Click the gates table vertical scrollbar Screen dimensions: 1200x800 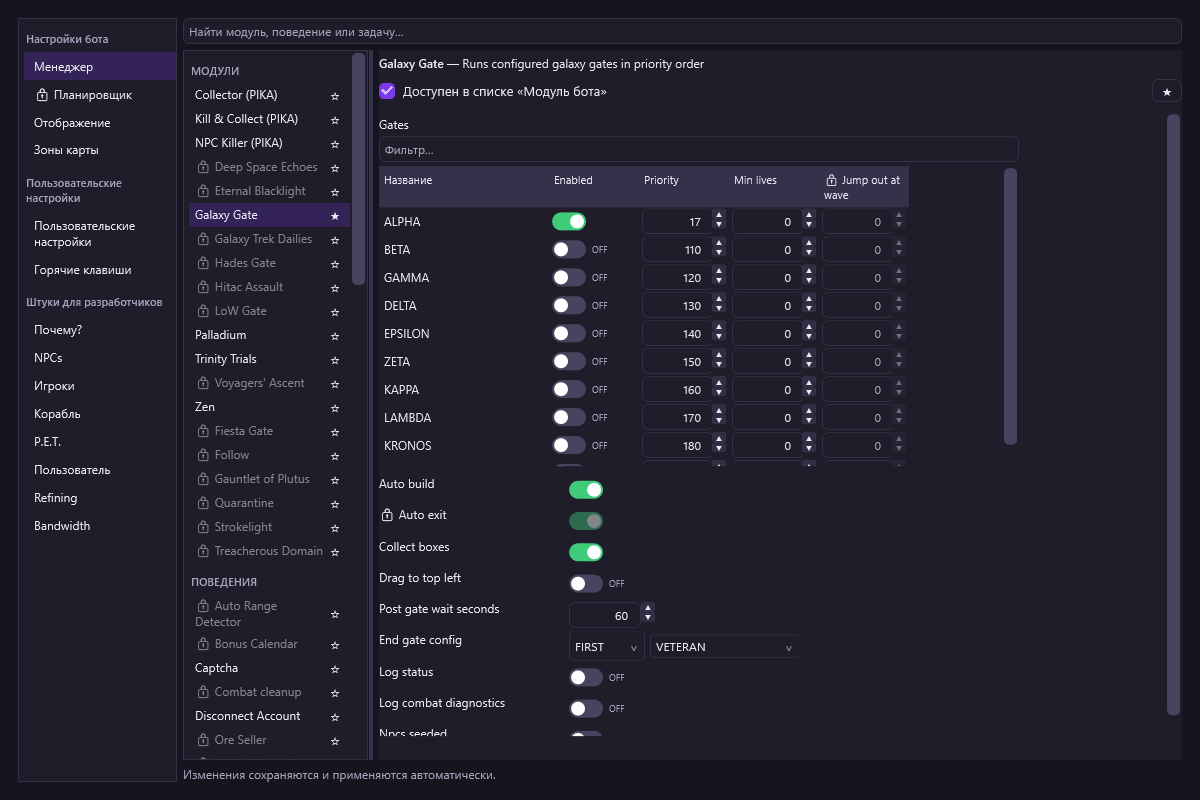1010,306
